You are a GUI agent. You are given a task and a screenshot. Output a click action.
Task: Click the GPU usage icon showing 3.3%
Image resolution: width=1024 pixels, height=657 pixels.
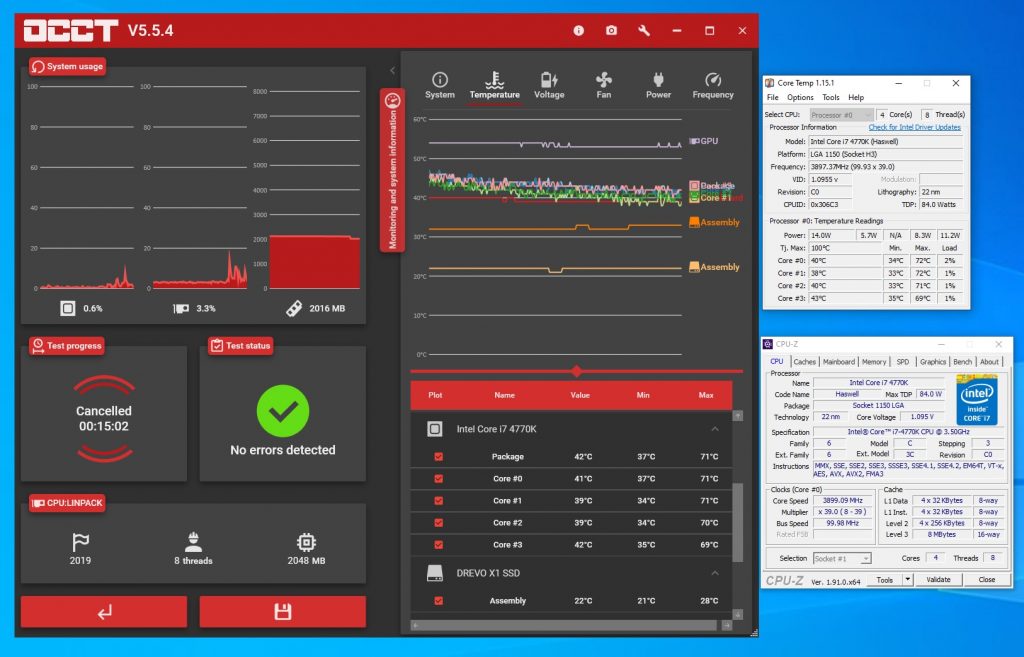click(x=181, y=308)
